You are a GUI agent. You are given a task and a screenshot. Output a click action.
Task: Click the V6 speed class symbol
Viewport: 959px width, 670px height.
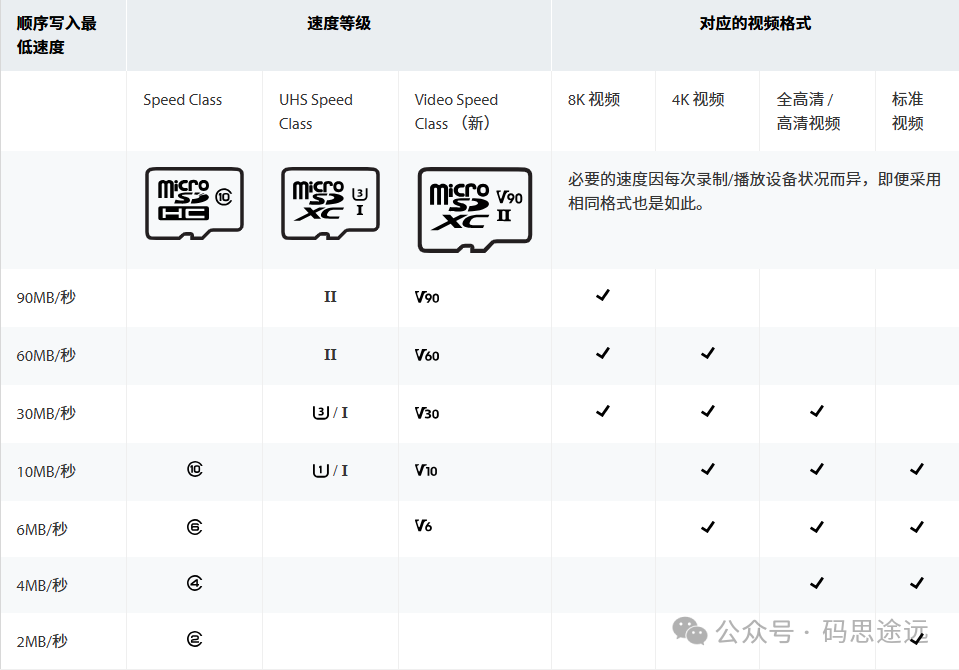(423, 526)
